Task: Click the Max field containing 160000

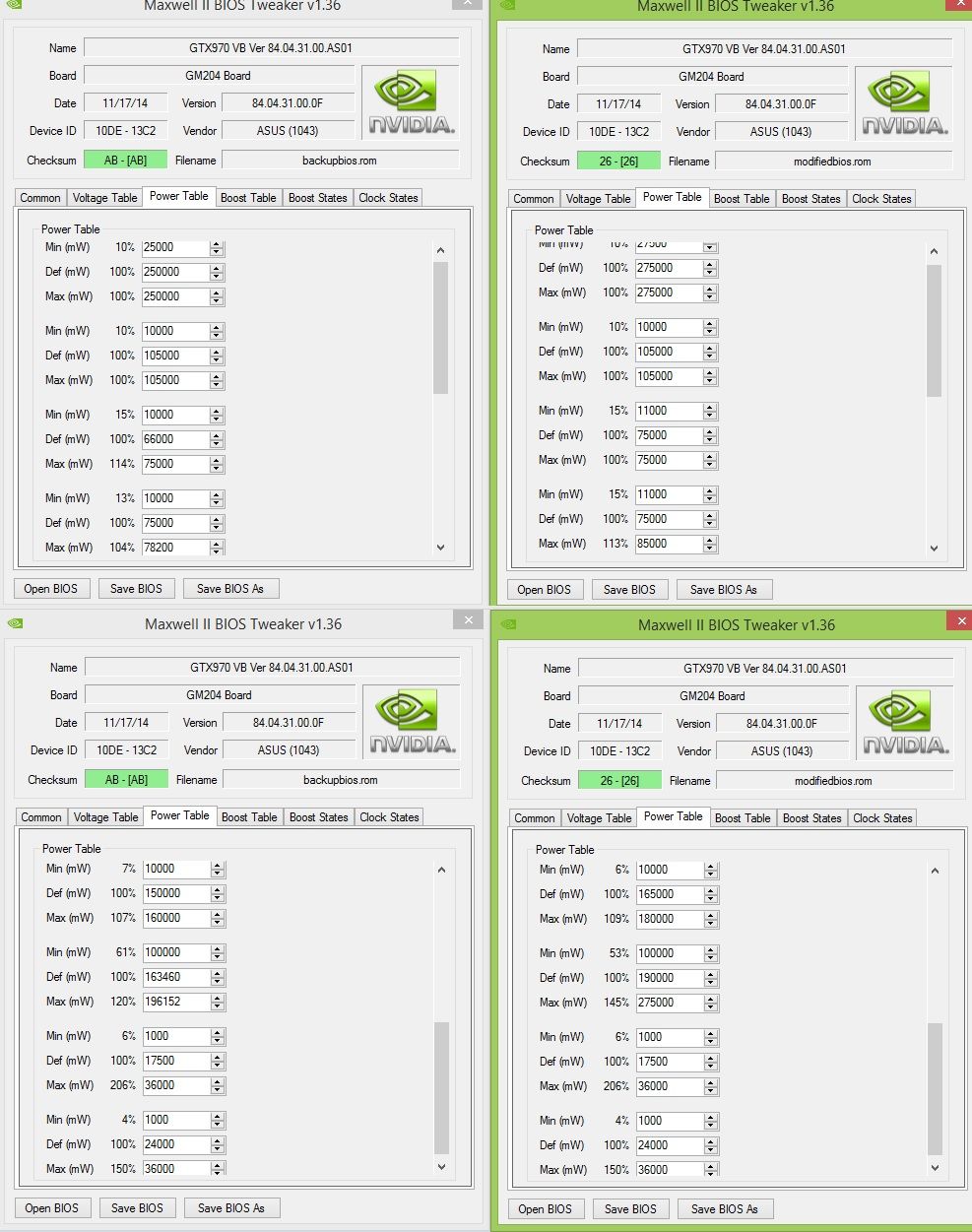Action: [x=176, y=918]
